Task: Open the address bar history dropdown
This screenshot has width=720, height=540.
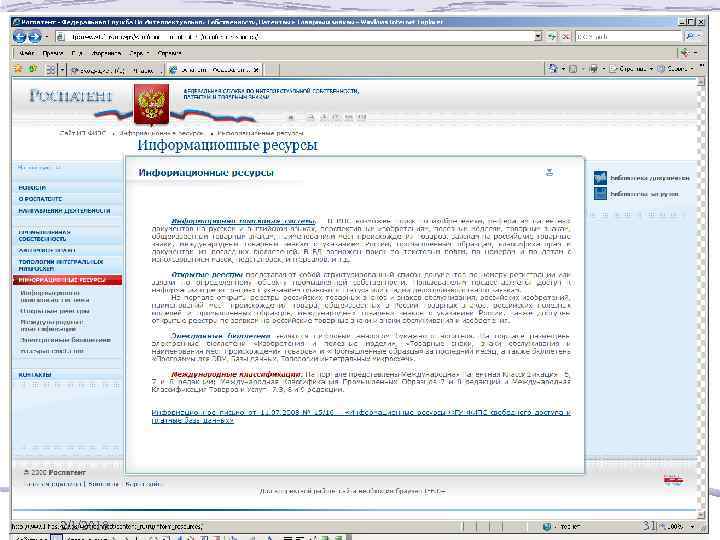Action: tap(538, 36)
